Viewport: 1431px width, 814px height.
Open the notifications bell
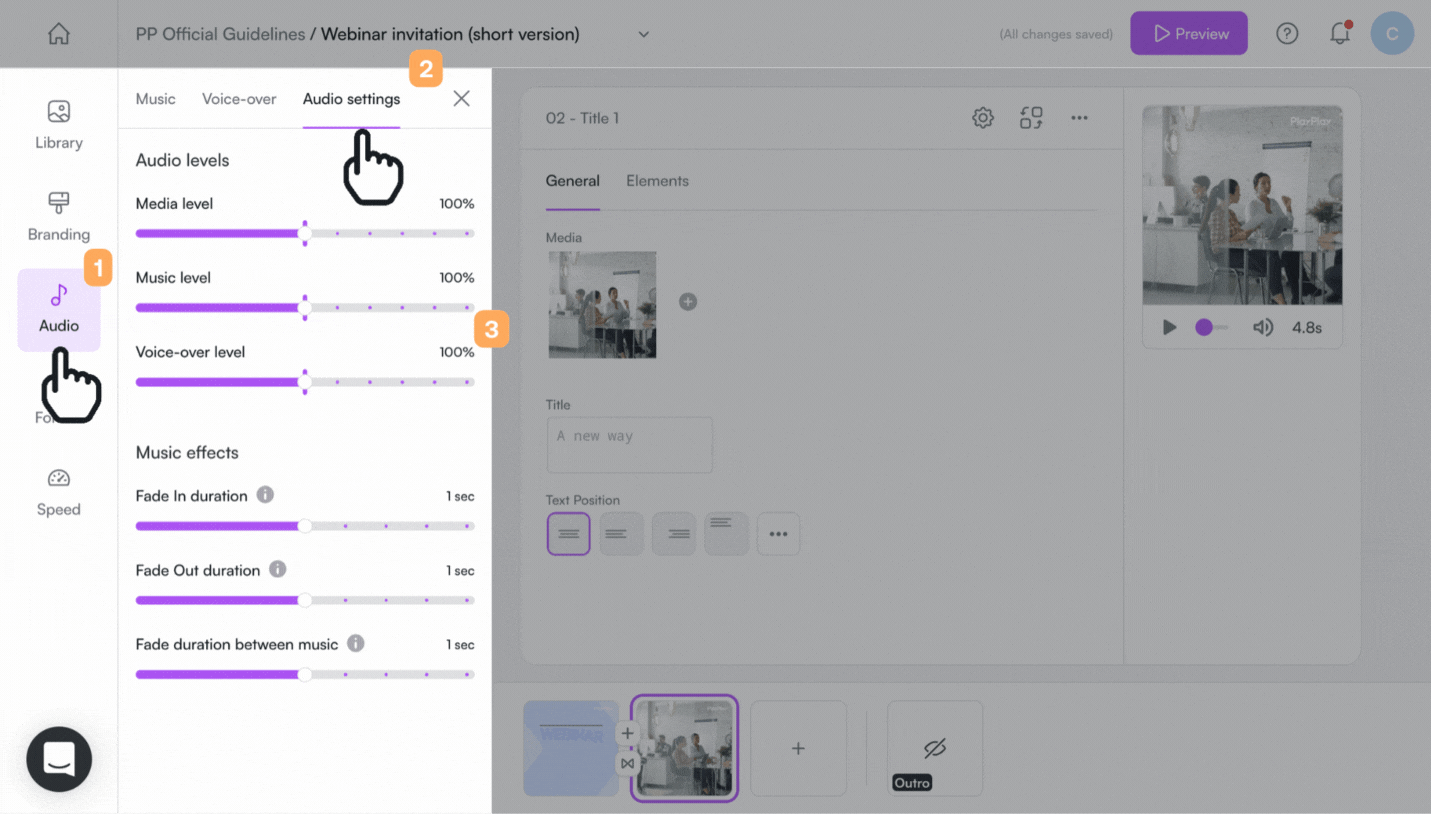[x=1340, y=33]
